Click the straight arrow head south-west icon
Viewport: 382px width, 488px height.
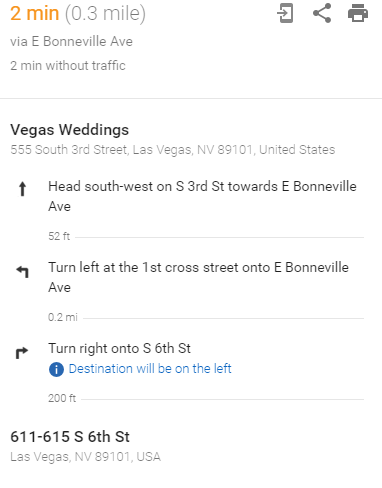(22, 189)
